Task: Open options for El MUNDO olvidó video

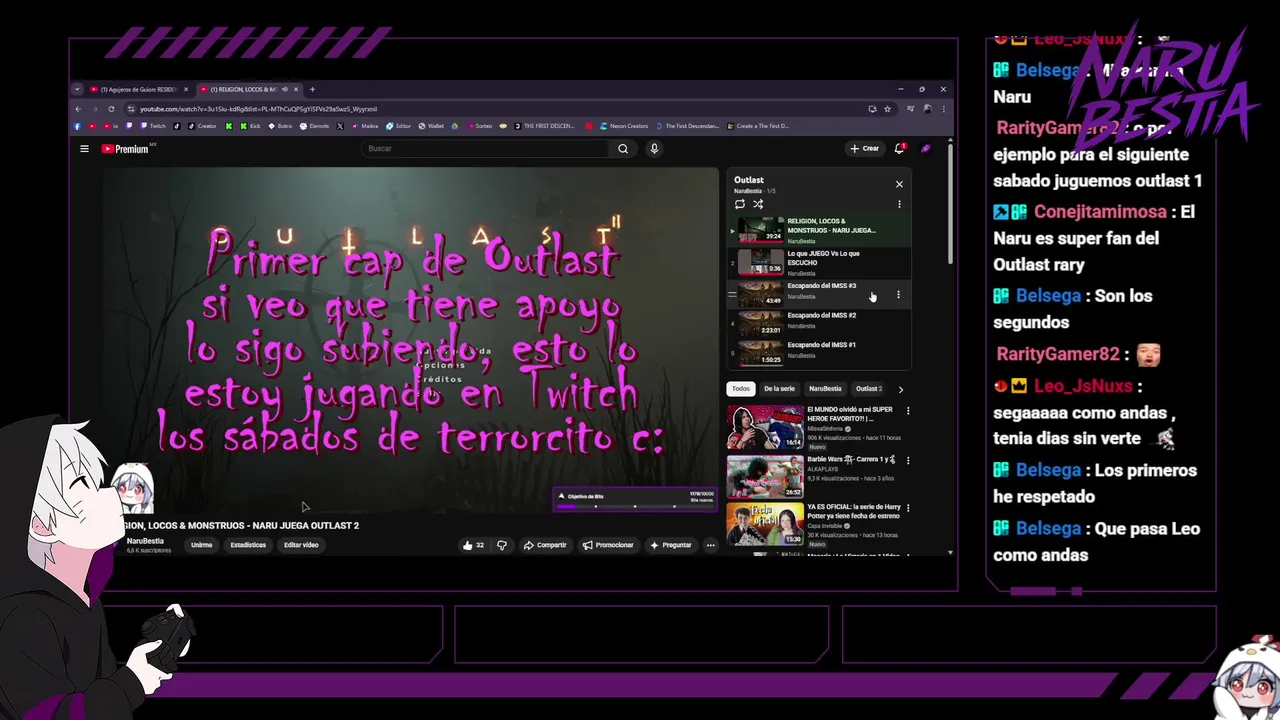Action: click(908, 411)
